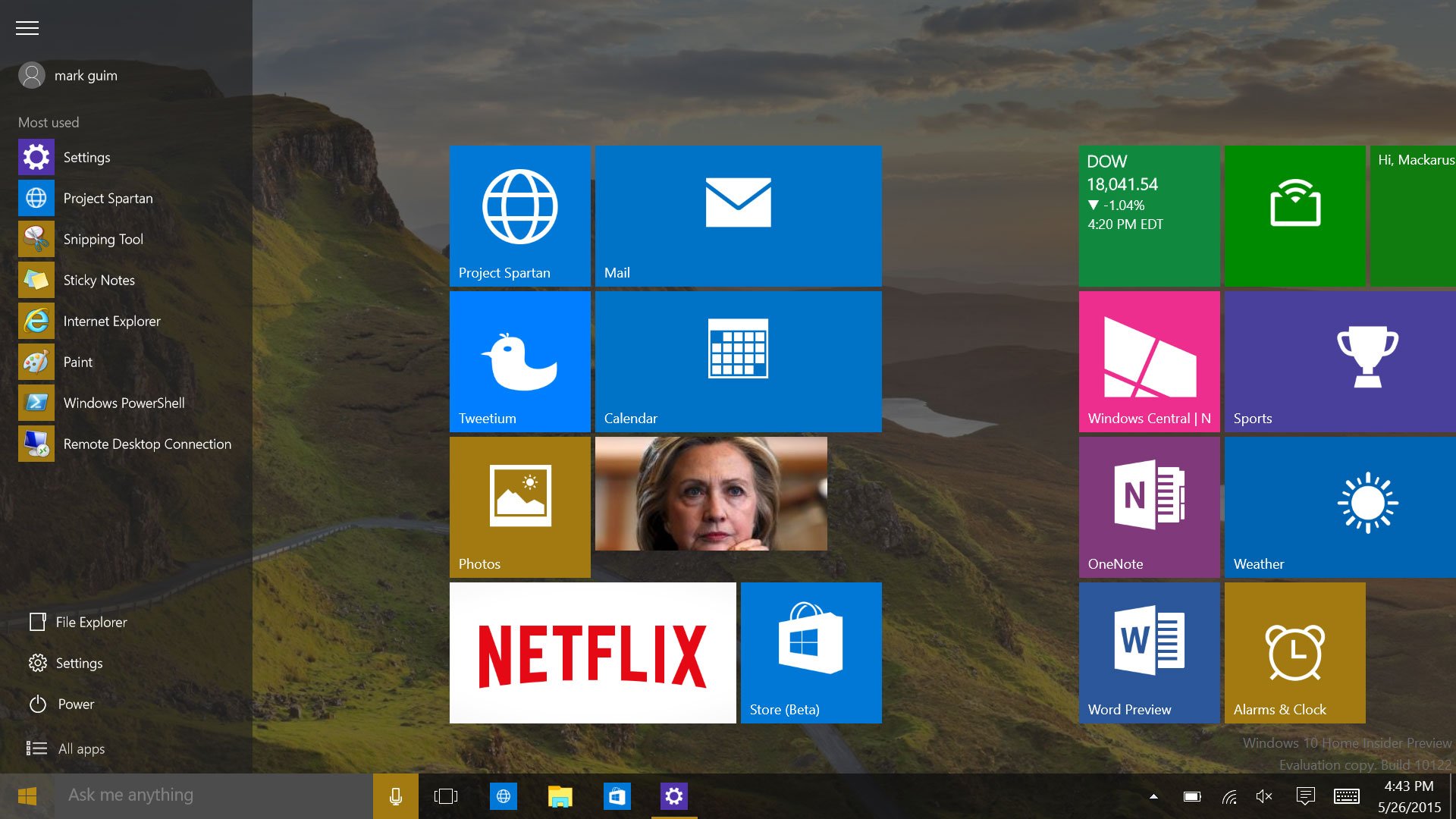
Task: Open File Explorer from Start menu
Action: 78,622
